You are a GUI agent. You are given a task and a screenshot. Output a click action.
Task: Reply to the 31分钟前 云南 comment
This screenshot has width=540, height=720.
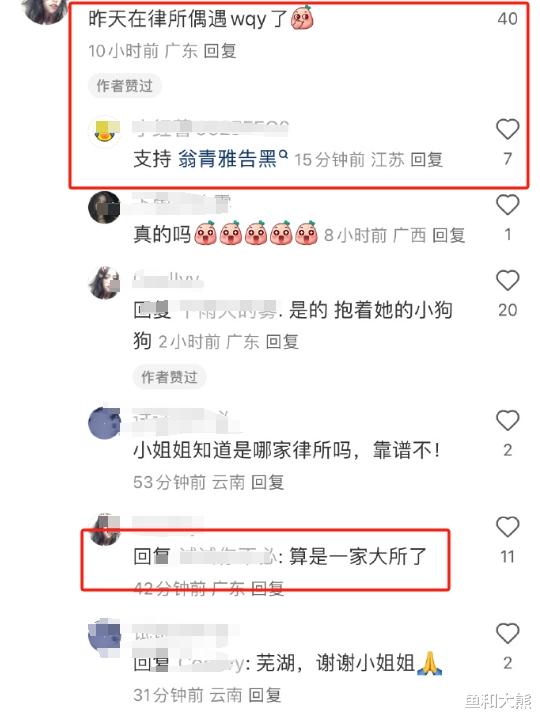tap(265, 695)
